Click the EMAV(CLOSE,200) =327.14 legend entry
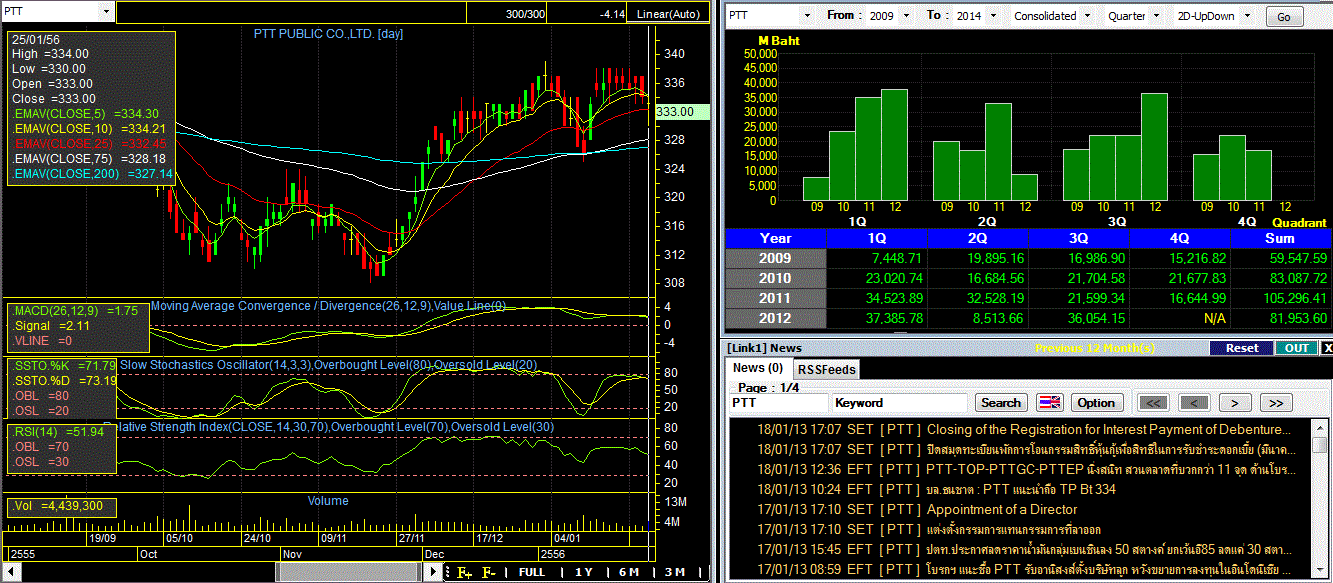 92,174
